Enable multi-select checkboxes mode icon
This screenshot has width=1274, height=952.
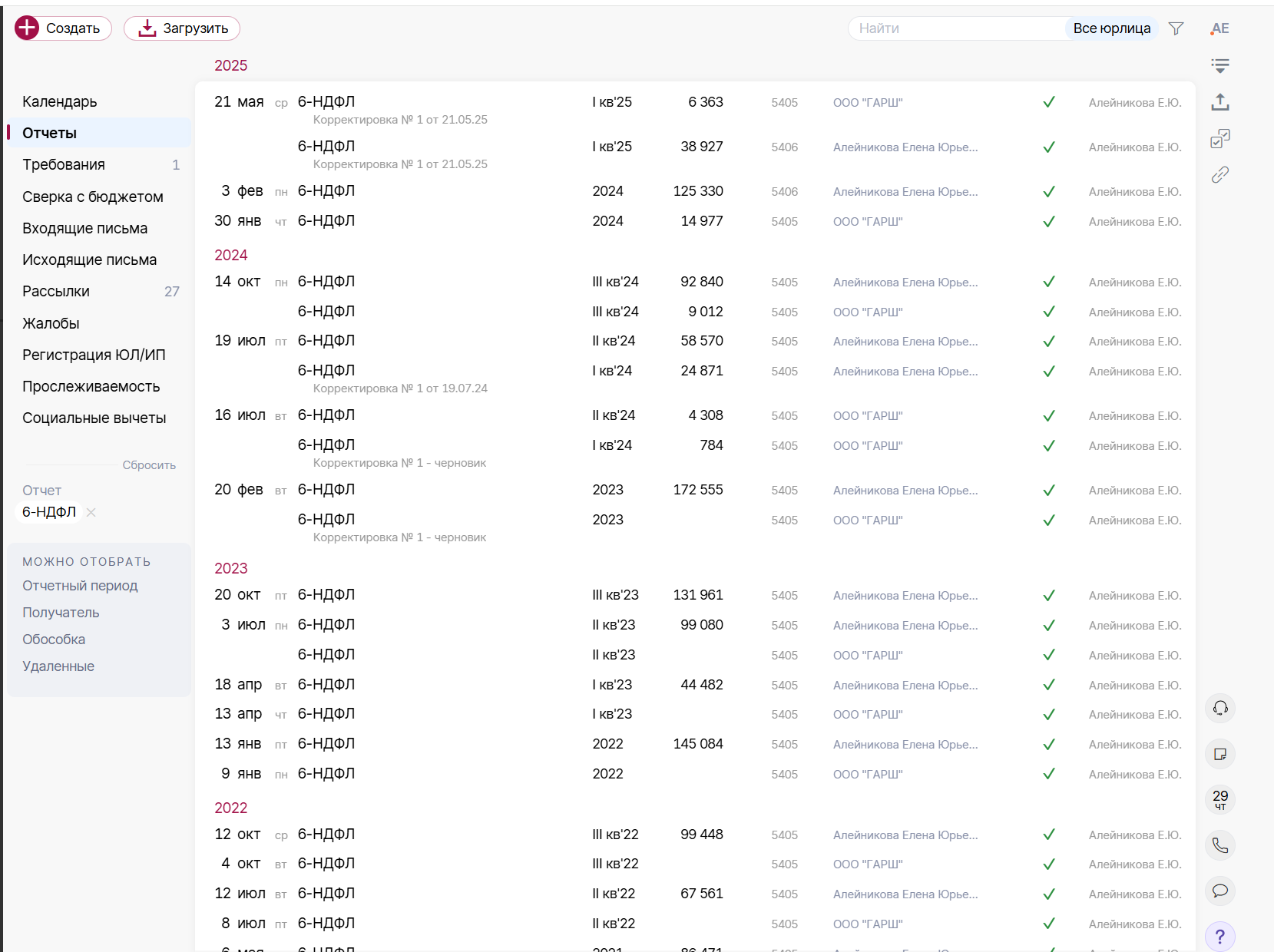(1220, 138)
